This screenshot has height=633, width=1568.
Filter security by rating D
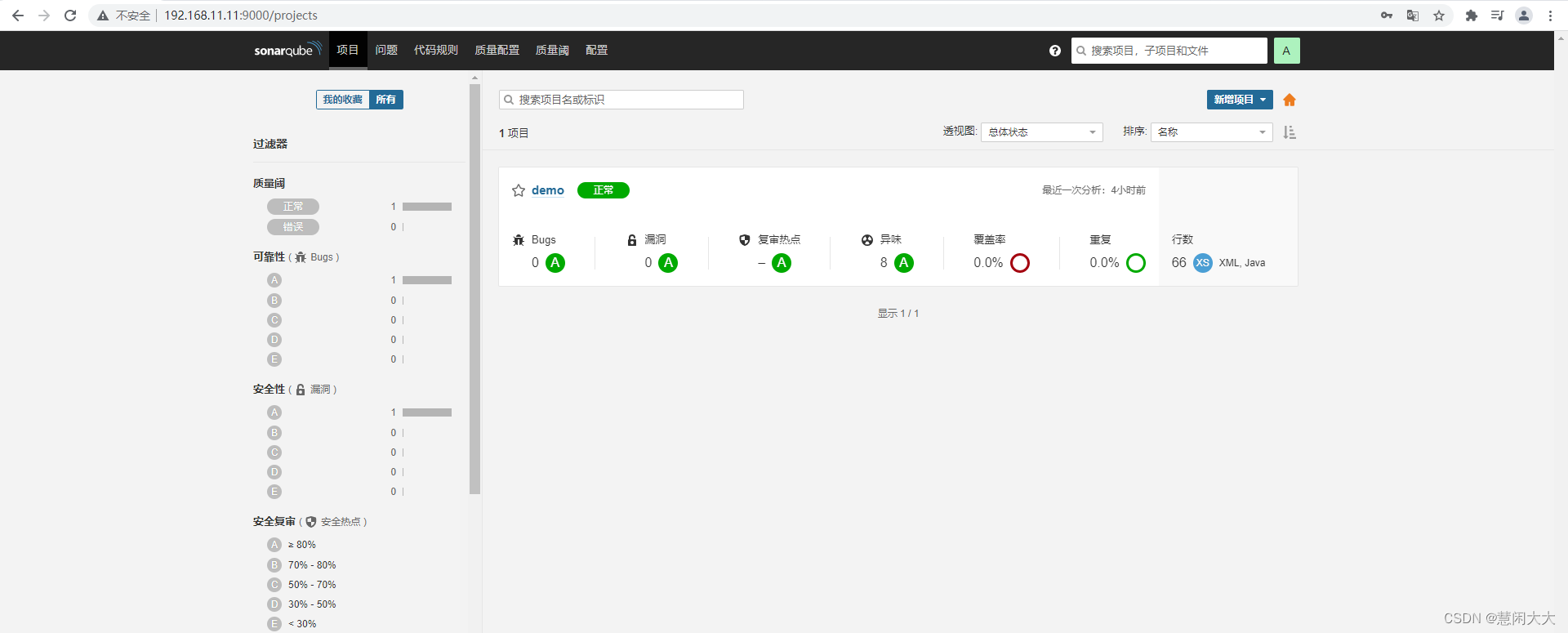(274, 472)
